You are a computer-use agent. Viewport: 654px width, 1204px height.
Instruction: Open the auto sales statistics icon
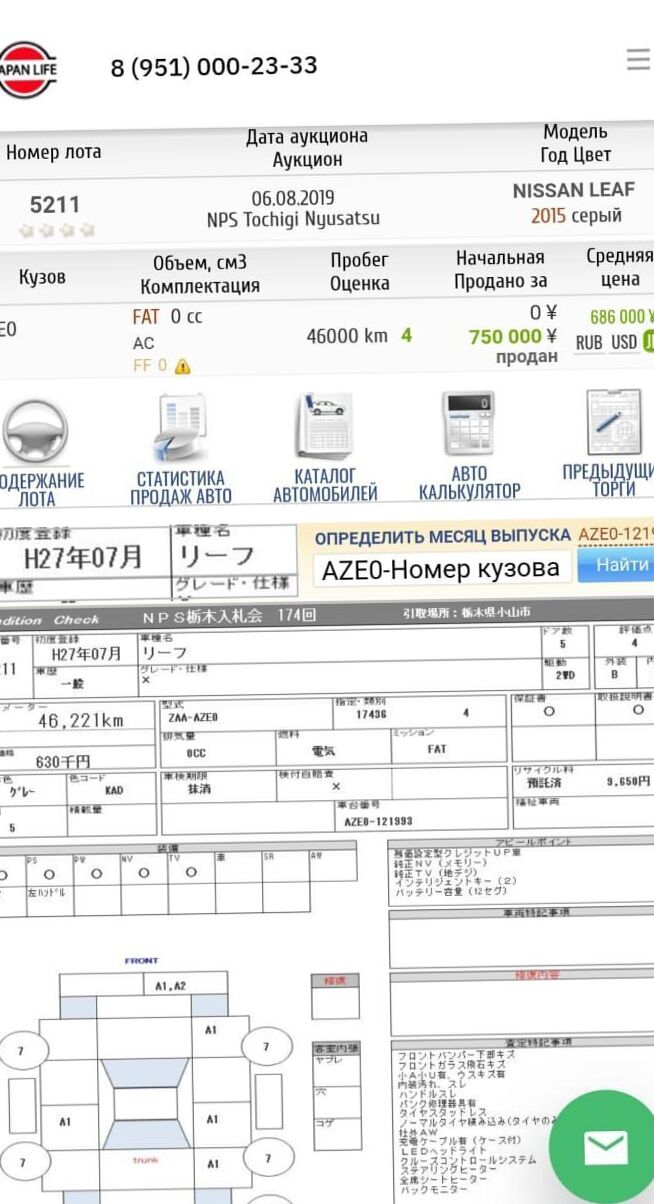tap(181, 428)
